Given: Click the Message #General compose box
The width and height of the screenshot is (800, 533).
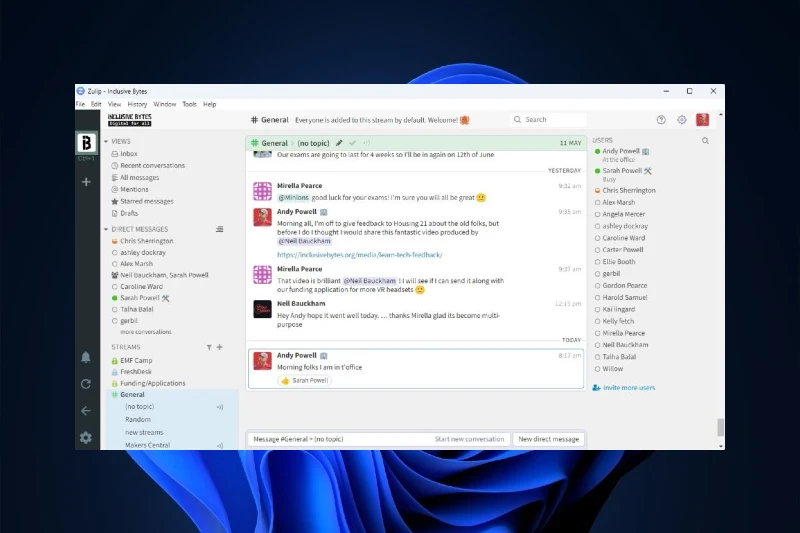Looking at the screenshot, I should click(341, 439).
